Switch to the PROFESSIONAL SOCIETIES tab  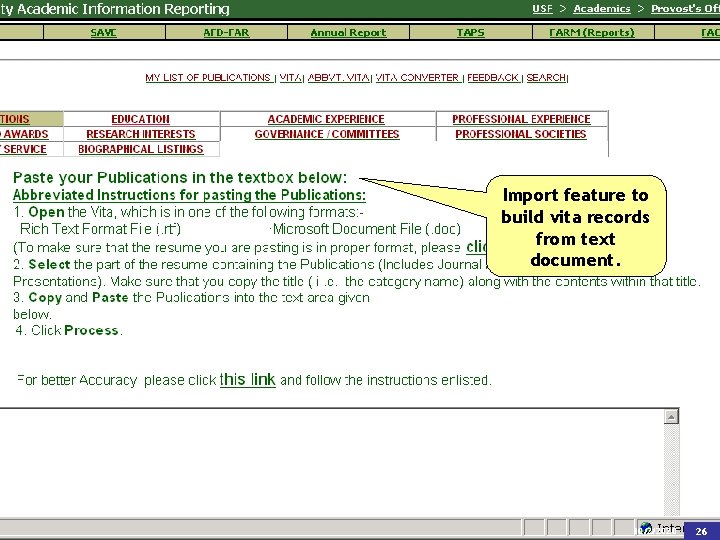pos(521,134)
